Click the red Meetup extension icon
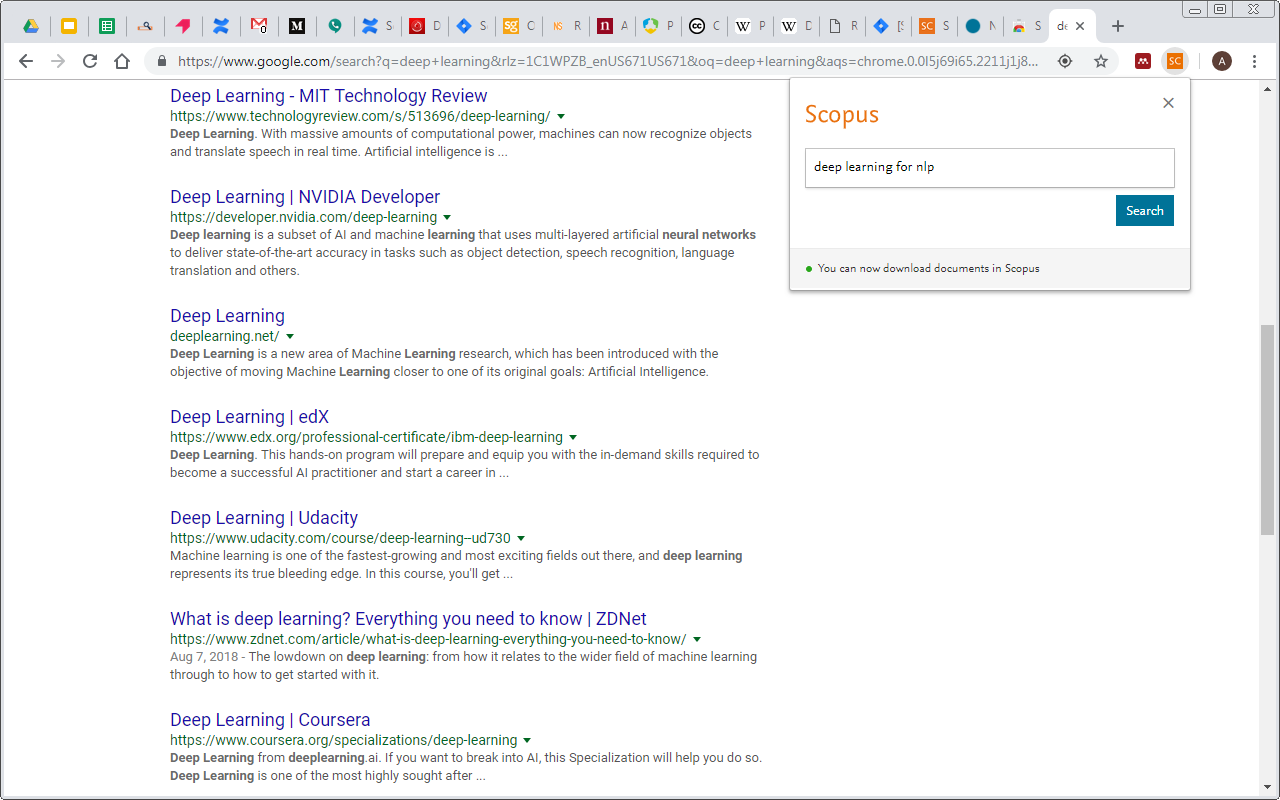Screen dimensions: 1280x800 (x=1142, y=61)
